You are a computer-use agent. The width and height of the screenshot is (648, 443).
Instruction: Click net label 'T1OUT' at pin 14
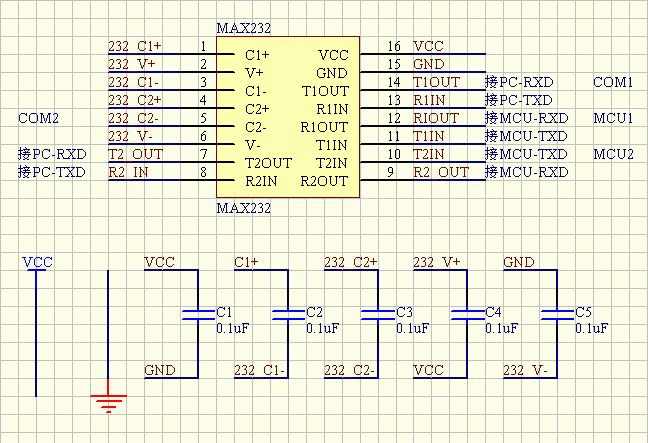(436, 82)
